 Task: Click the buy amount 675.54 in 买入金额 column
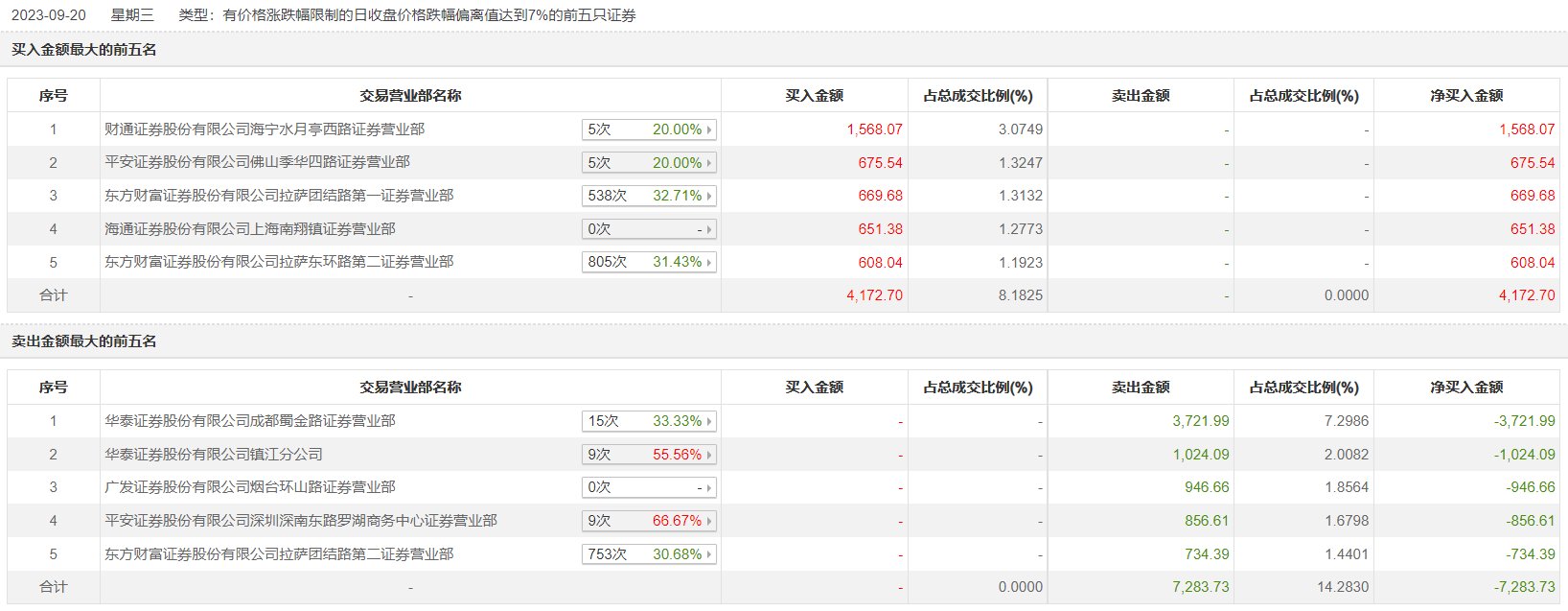point(880,163)
